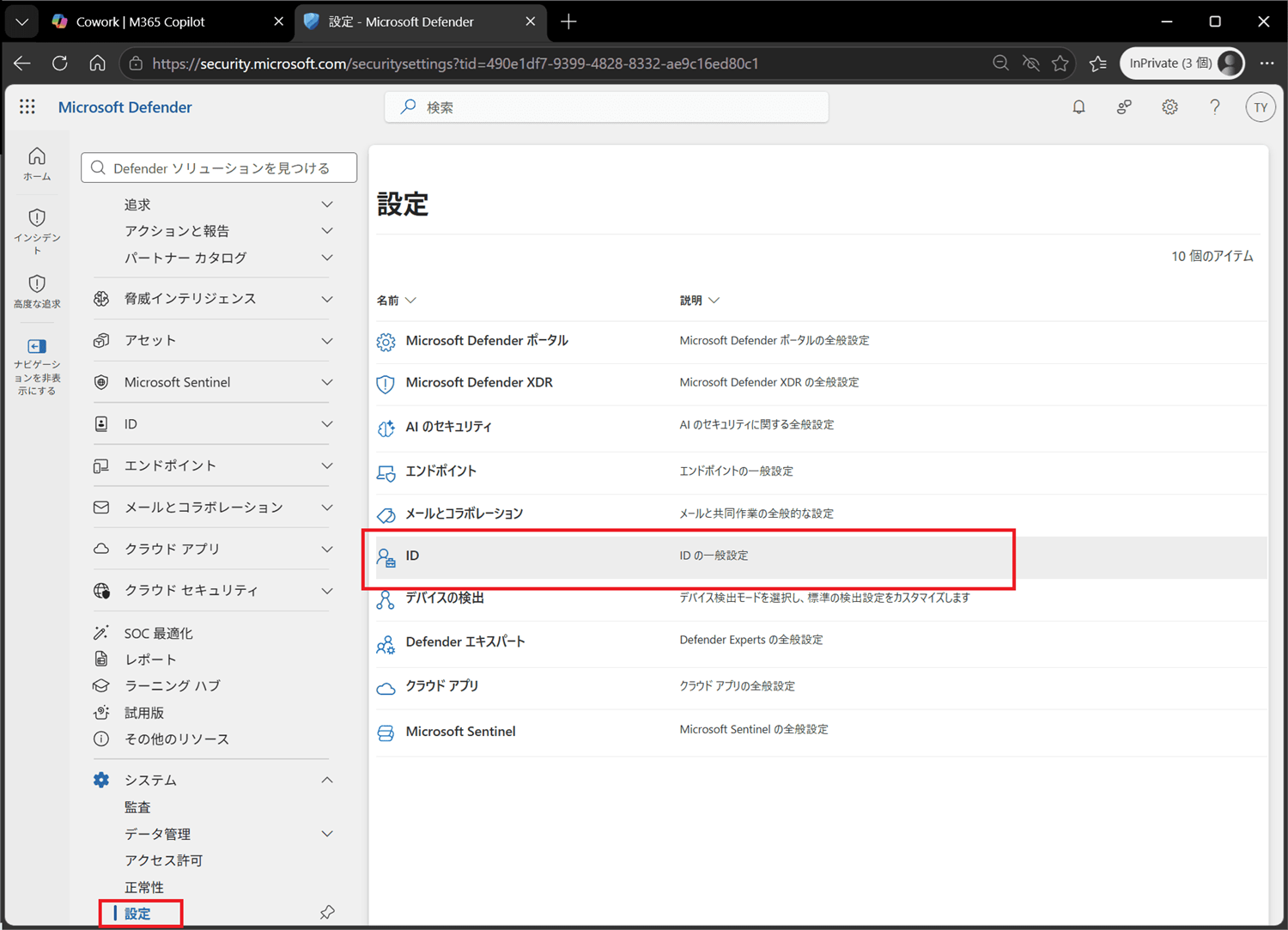
Task: Expand the データ管理 submenu
Action: point(326,834)
